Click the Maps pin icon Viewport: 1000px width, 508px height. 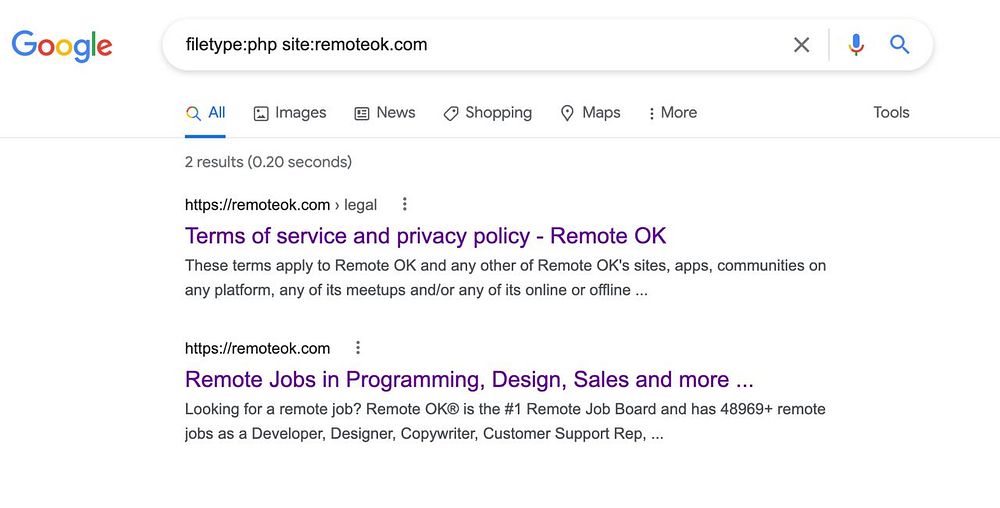pyautogui.click(x=568, y=113)
